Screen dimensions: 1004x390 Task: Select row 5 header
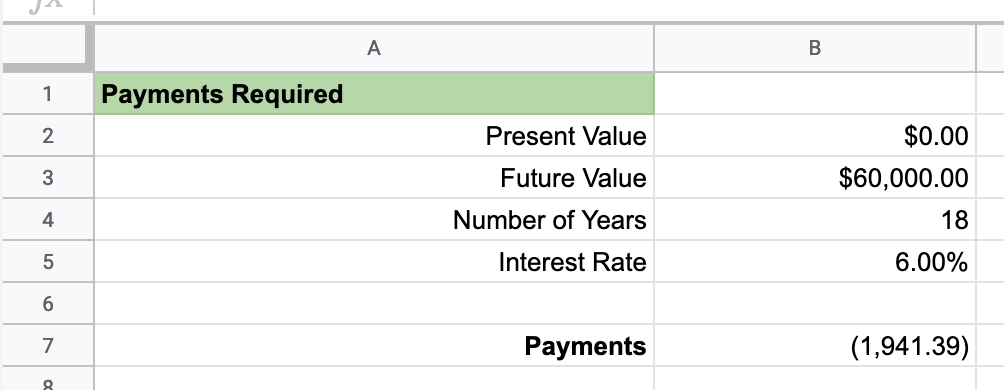pyautogui.click(x=48, y=262)
